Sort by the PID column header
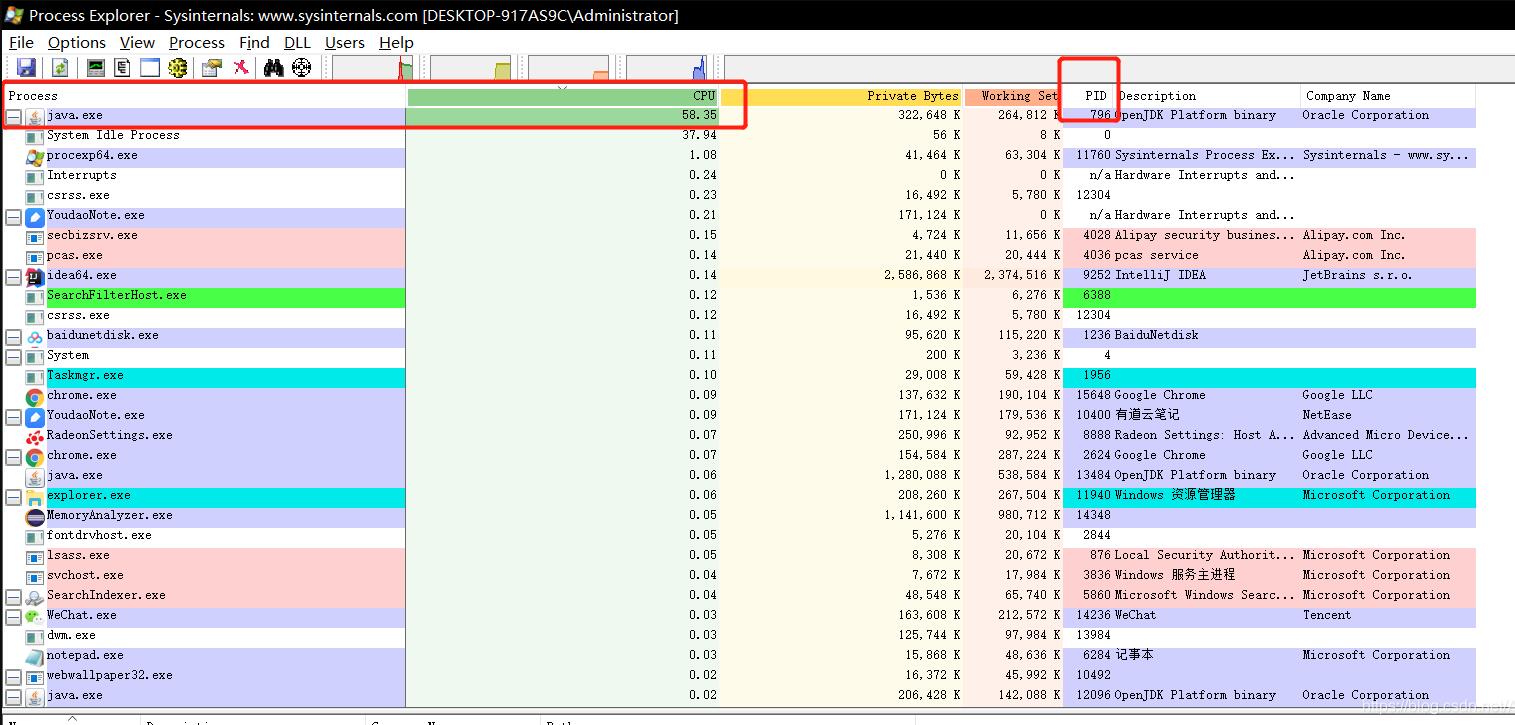 [x=1088, y=96]
